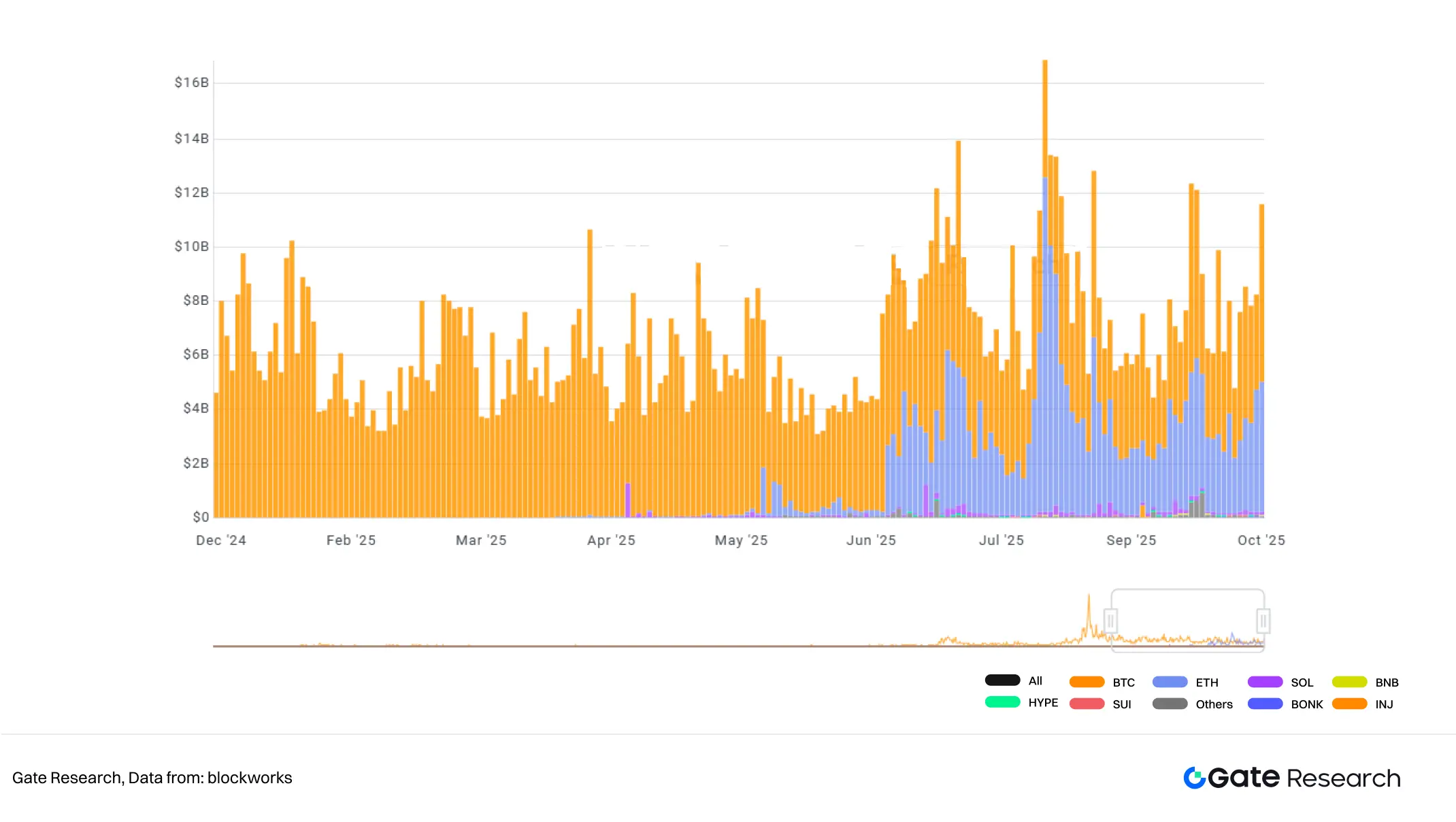The height and width of the screenshot is (822, 1456).
Task: Click the blue BONK legend marker
Action: [1265, 704]
